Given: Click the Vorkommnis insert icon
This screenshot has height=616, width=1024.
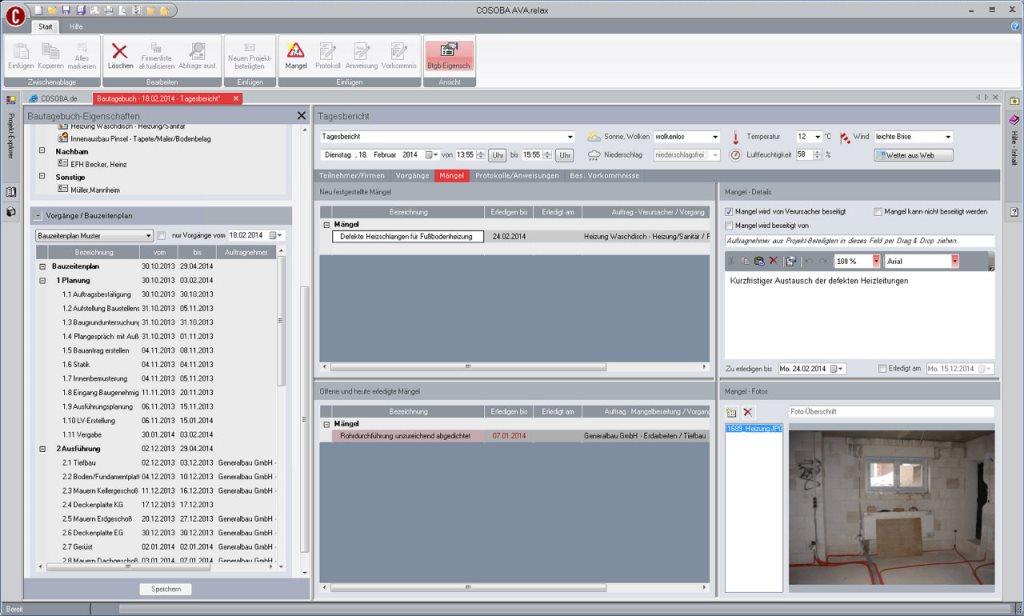Looking at the screenshot, I should [x=398, y=52].
